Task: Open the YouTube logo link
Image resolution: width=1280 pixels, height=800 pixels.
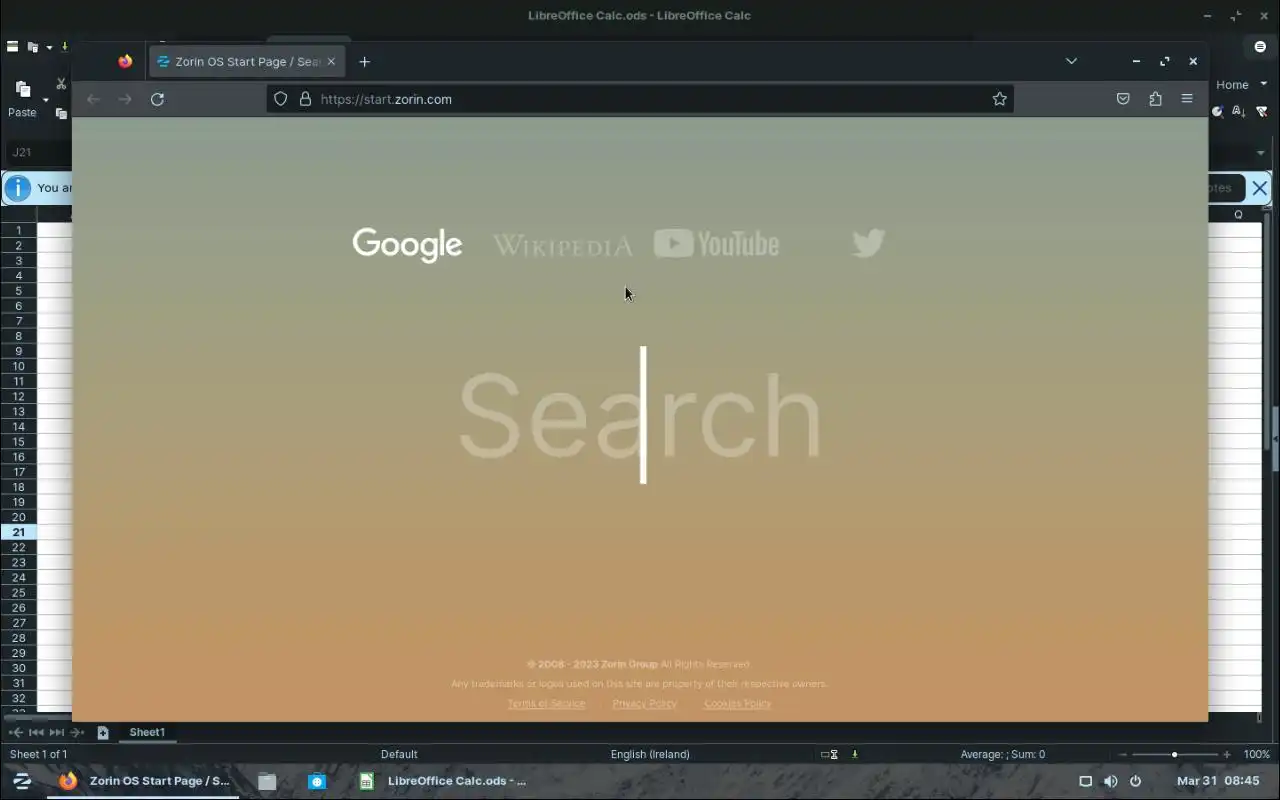Action: (x=716, y=243)
